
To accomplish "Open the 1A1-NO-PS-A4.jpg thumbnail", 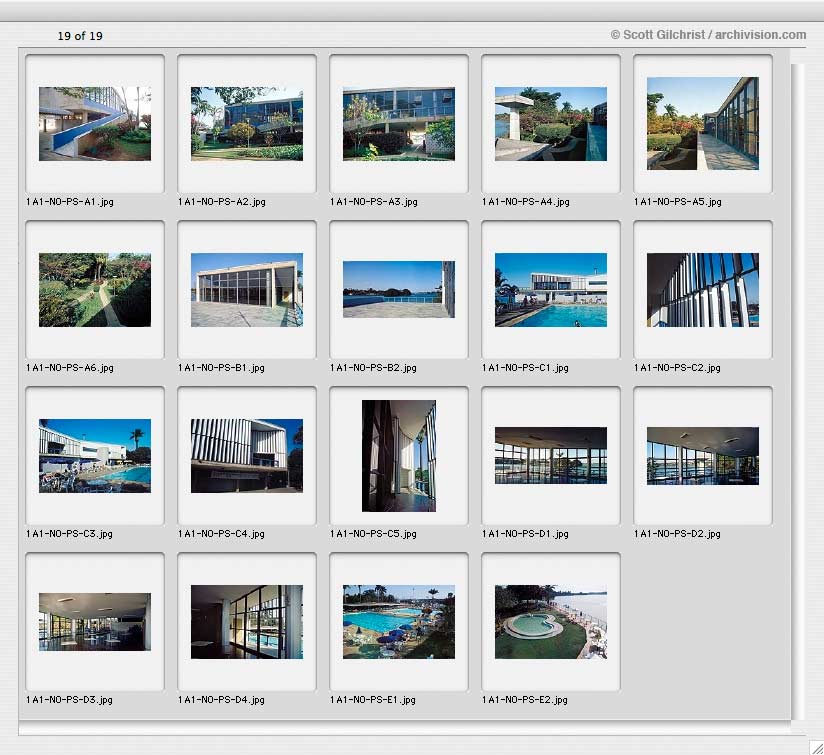I will (x=551, y=124).
